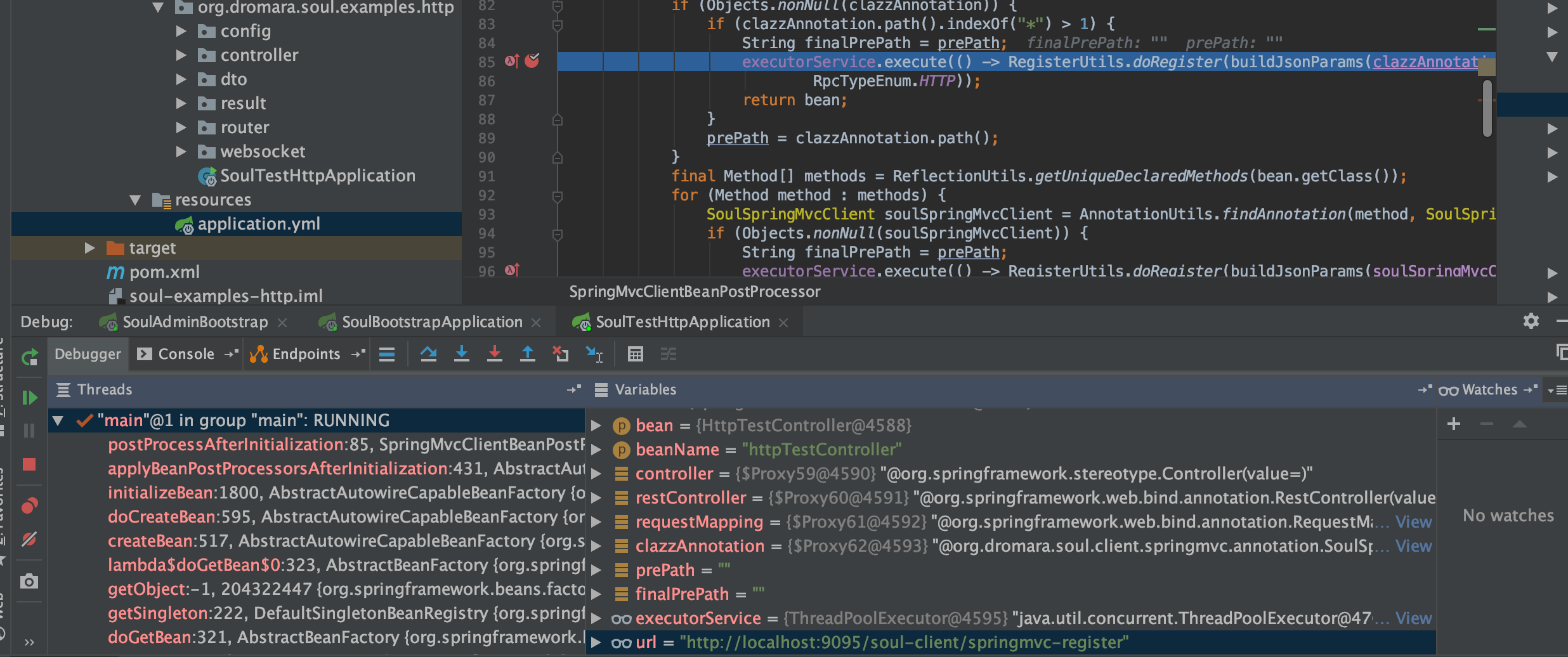The image size is (1568, 657).
Task: Click View link for executorService
Action: (x=1414, y=618)
